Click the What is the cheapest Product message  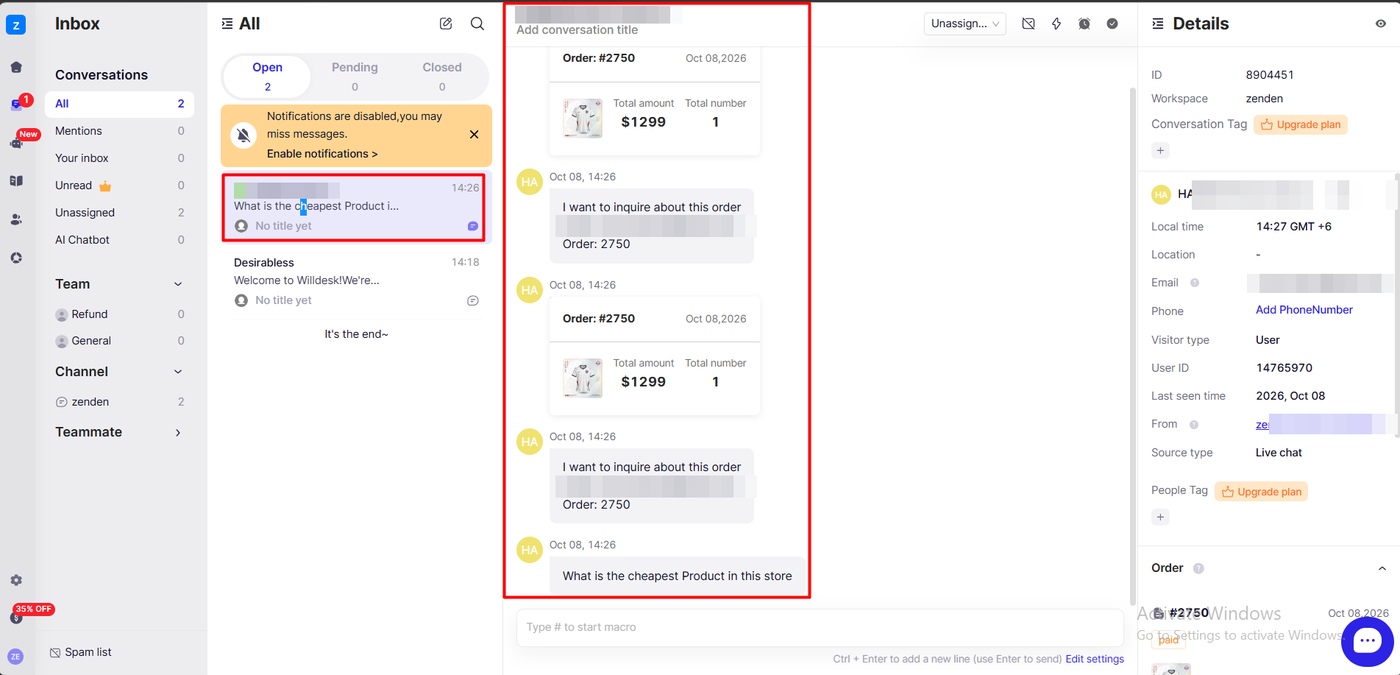pos(677,576)
